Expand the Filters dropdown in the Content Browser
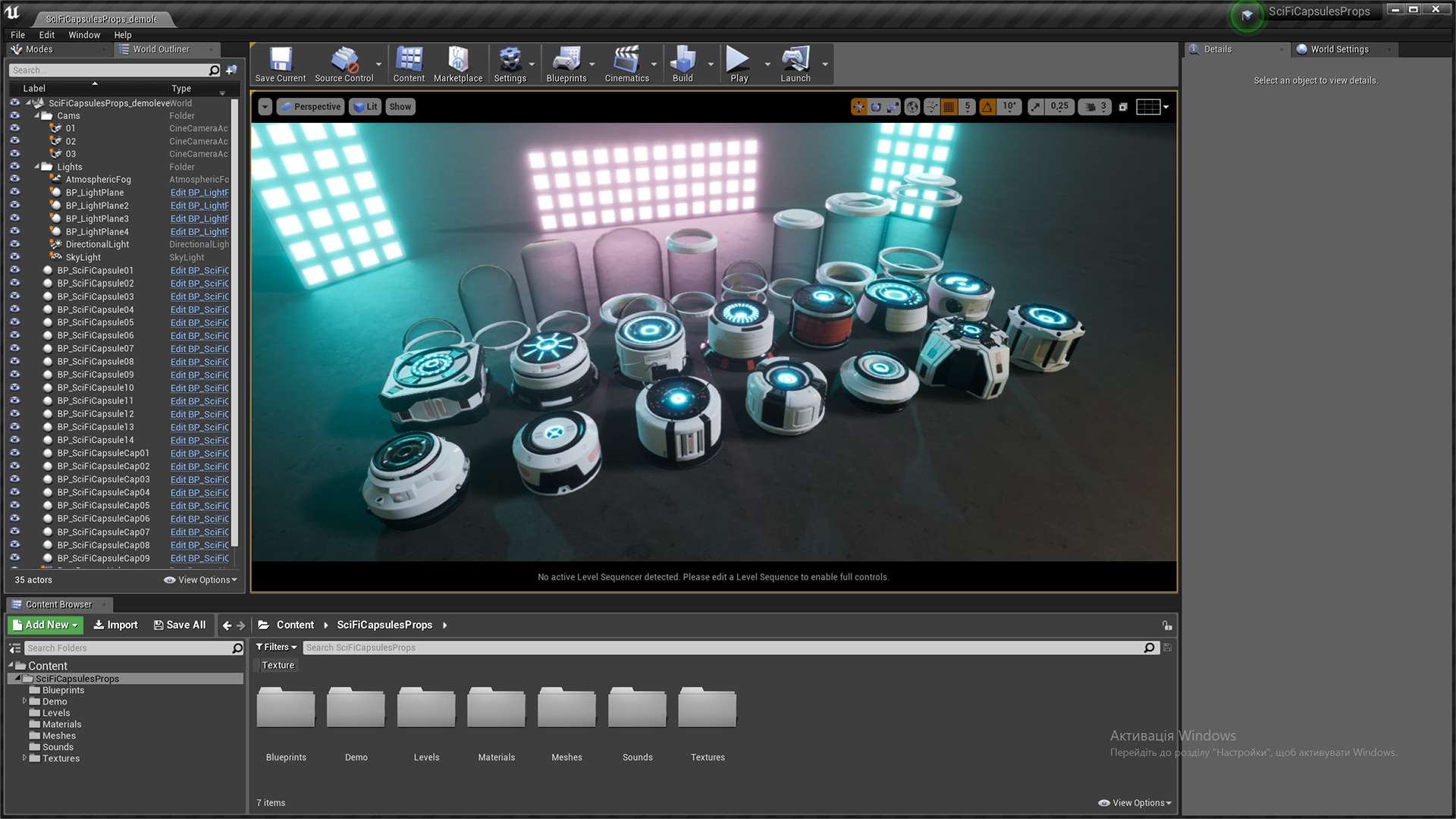This screenshot has height=819, width=1456. tap(276, 647)
